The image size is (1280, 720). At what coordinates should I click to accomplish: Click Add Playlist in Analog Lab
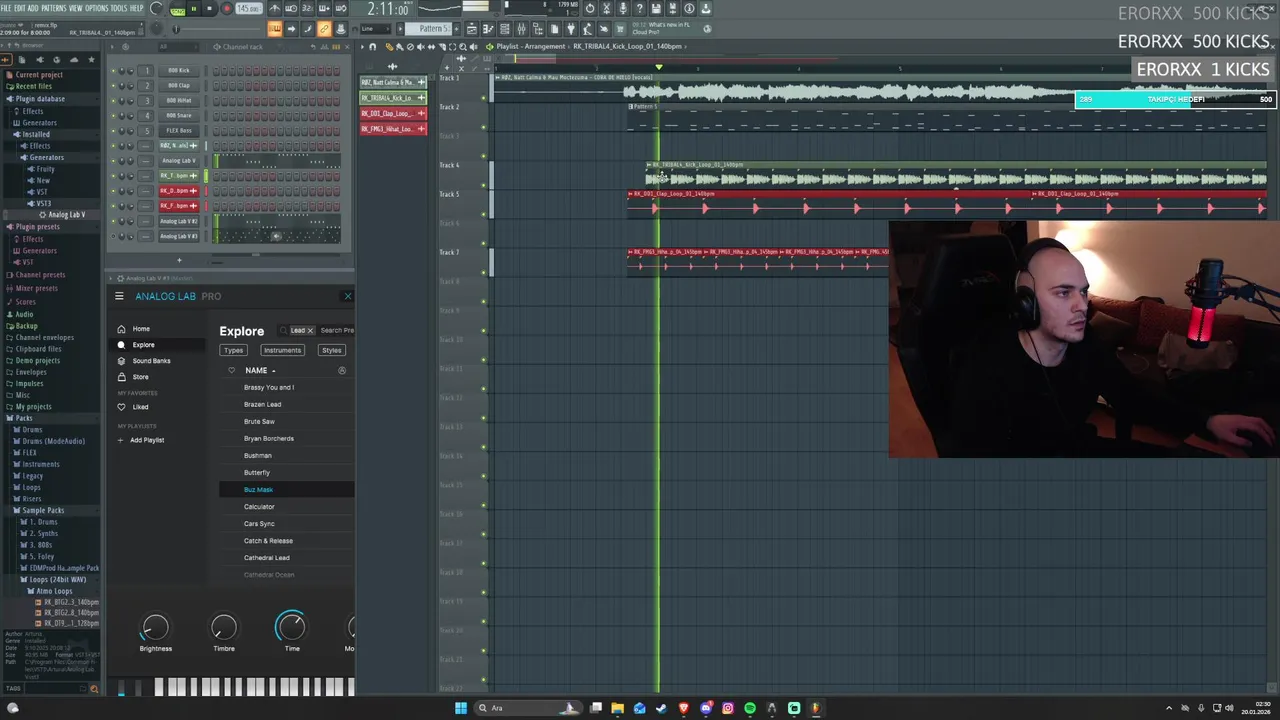tap(147, 440)
